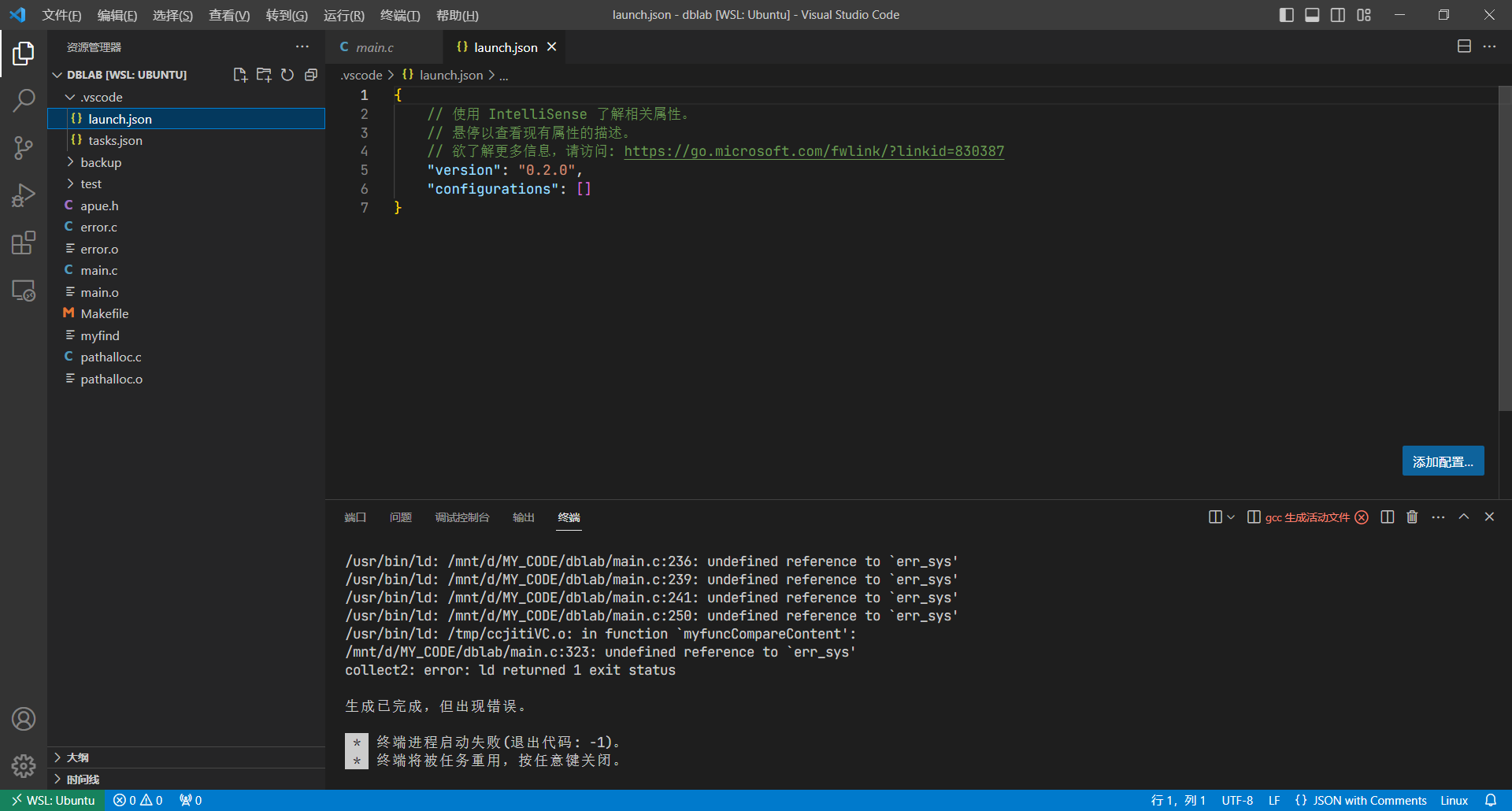Close the terminal panel
The image size is (1512, 811).
1489,517
